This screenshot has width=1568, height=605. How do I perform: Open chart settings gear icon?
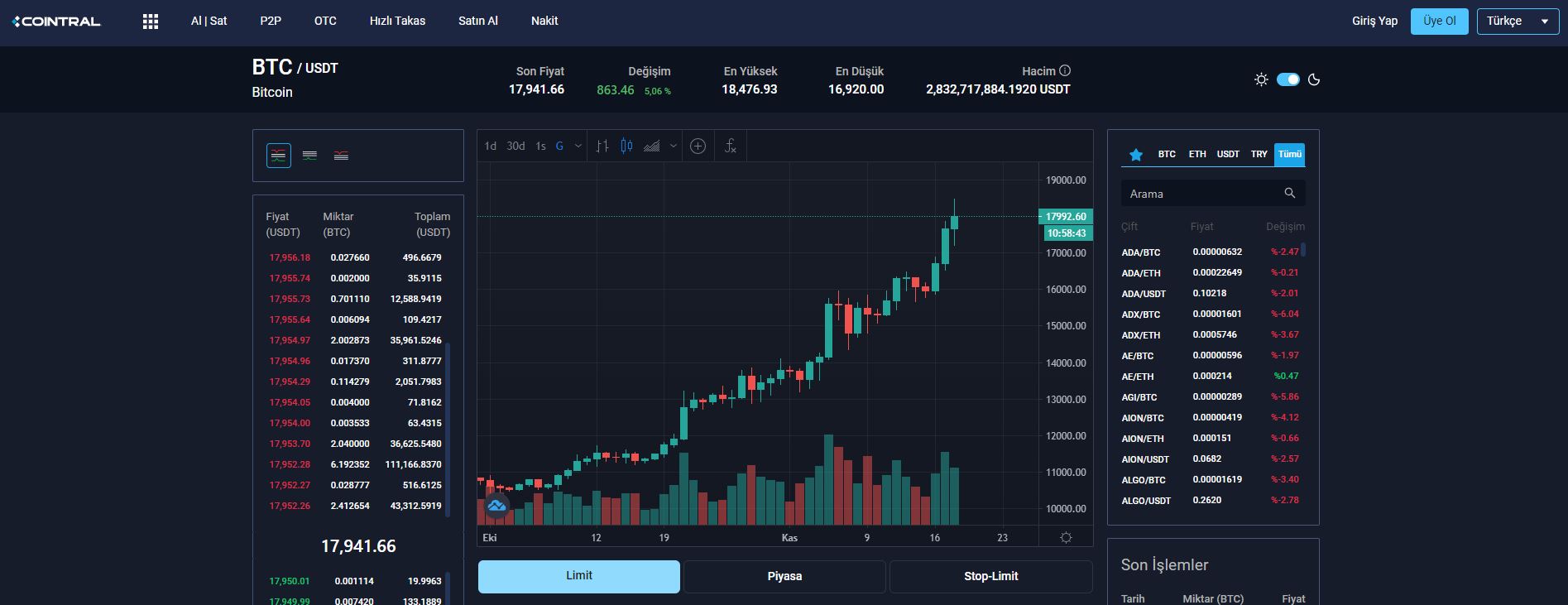1066,537
